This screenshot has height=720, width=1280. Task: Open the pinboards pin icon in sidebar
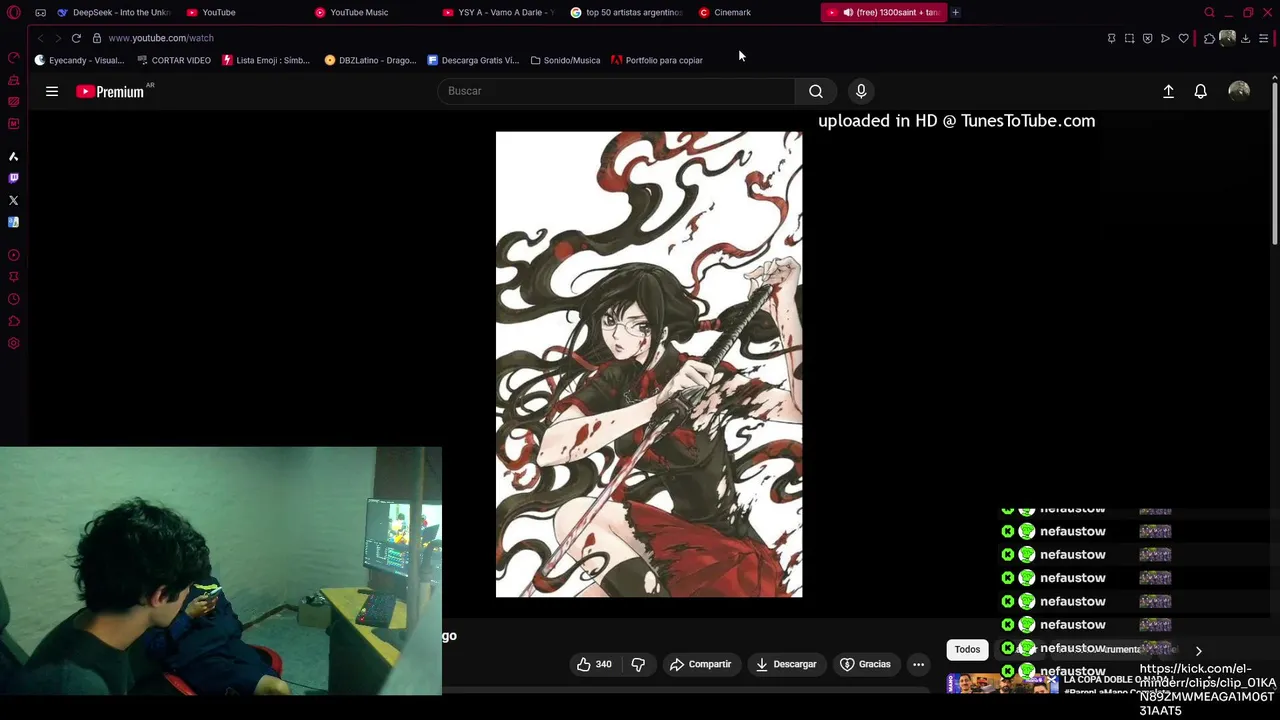[x=13, y=277]
